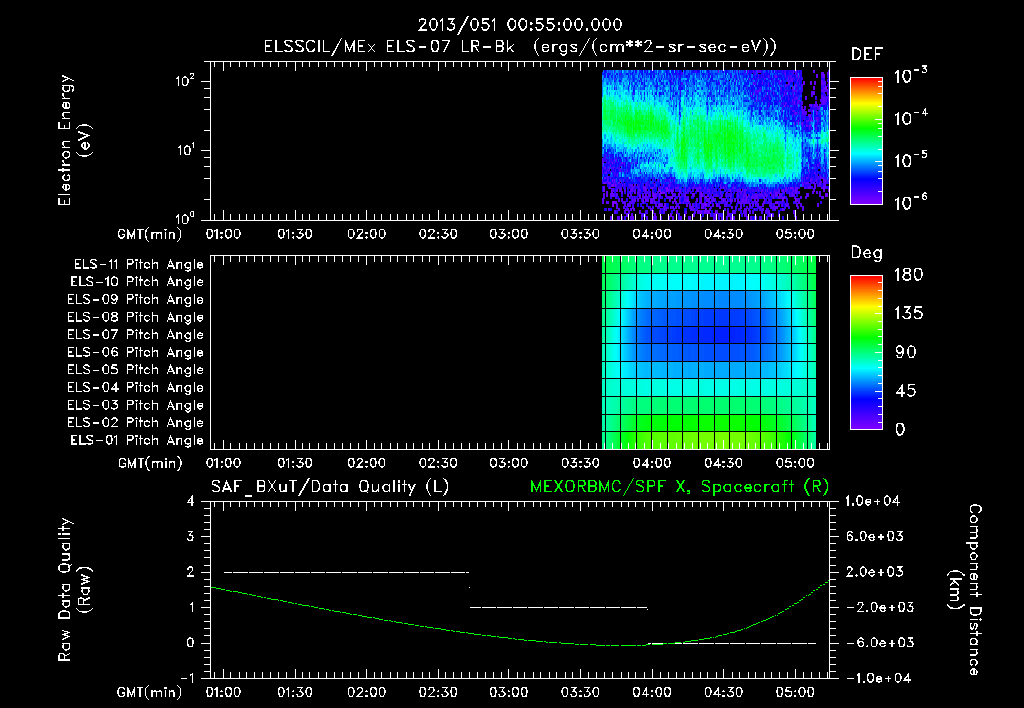Click the 1.0e+04 label on the right distance axis
Viewport: 1024px width, 708px height.
872,502
